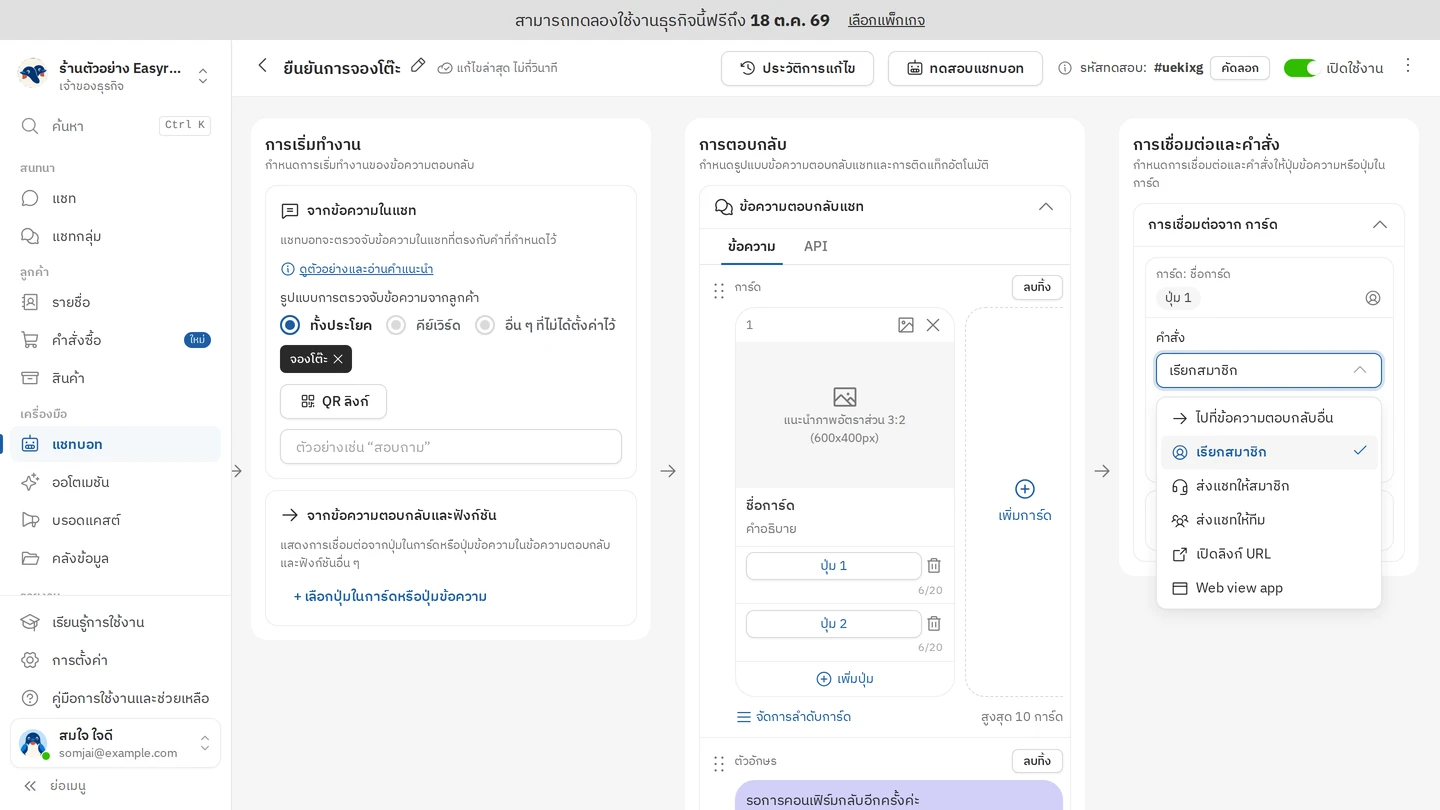Open บรอดแคสต์ in the sidebar
The width and height of the screenshot is (1440, 810).
[115, 520]
